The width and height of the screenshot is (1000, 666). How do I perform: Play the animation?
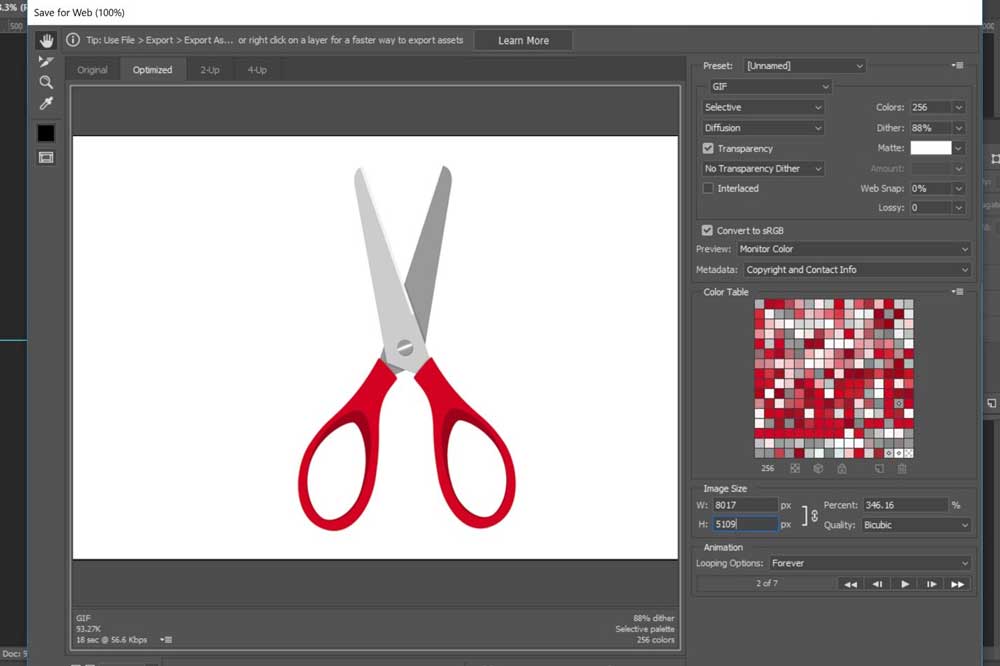[905, 584]
